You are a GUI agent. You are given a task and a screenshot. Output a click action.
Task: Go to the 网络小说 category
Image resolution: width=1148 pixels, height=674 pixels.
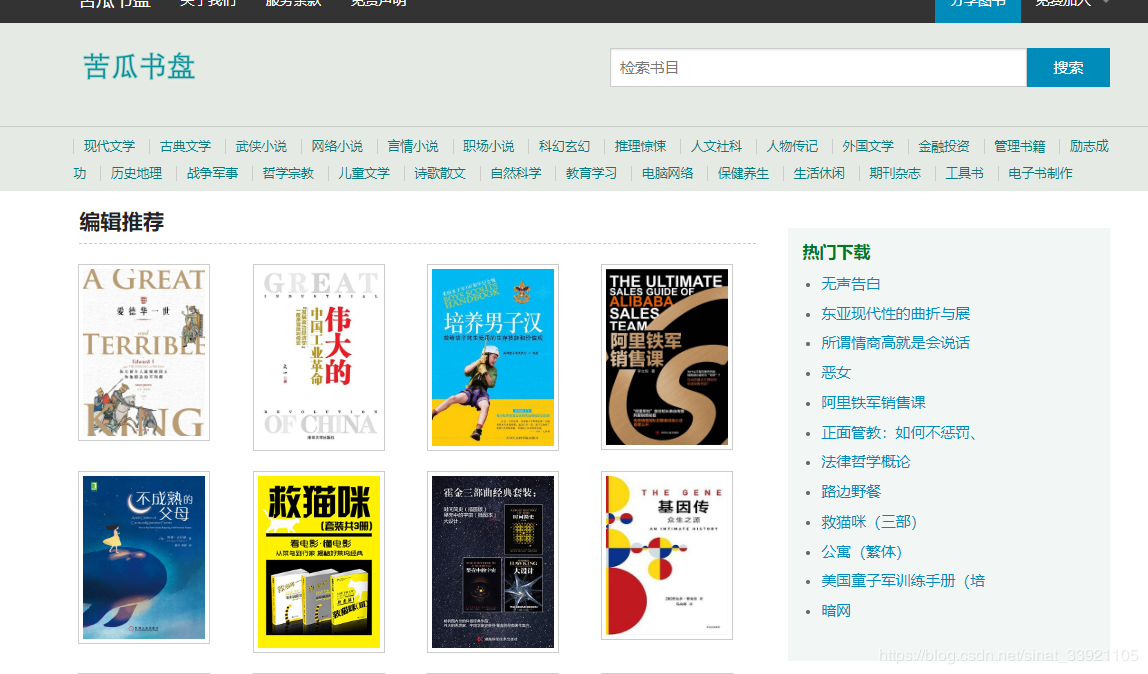coord(337,146)
